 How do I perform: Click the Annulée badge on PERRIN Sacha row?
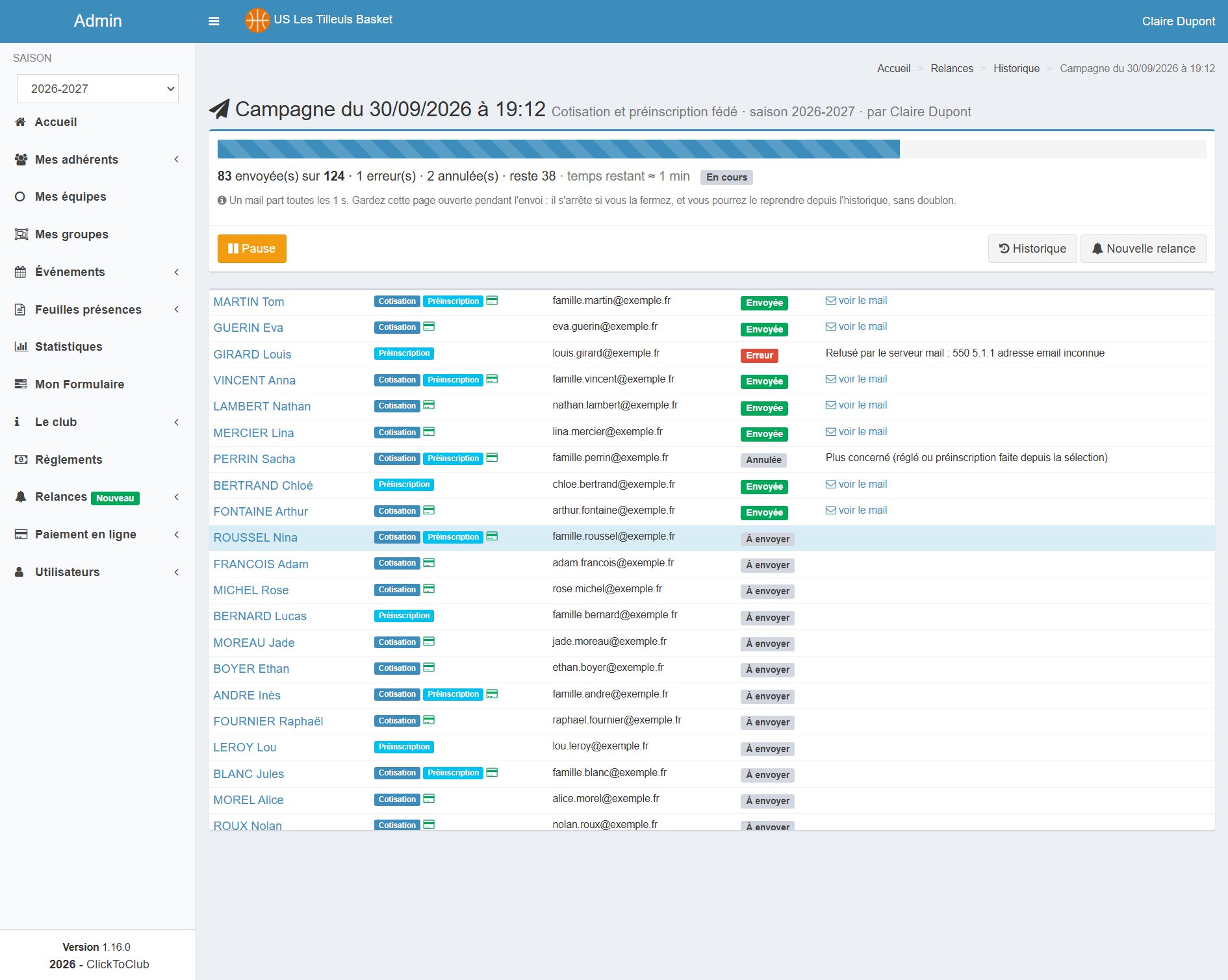coord(763,460)
